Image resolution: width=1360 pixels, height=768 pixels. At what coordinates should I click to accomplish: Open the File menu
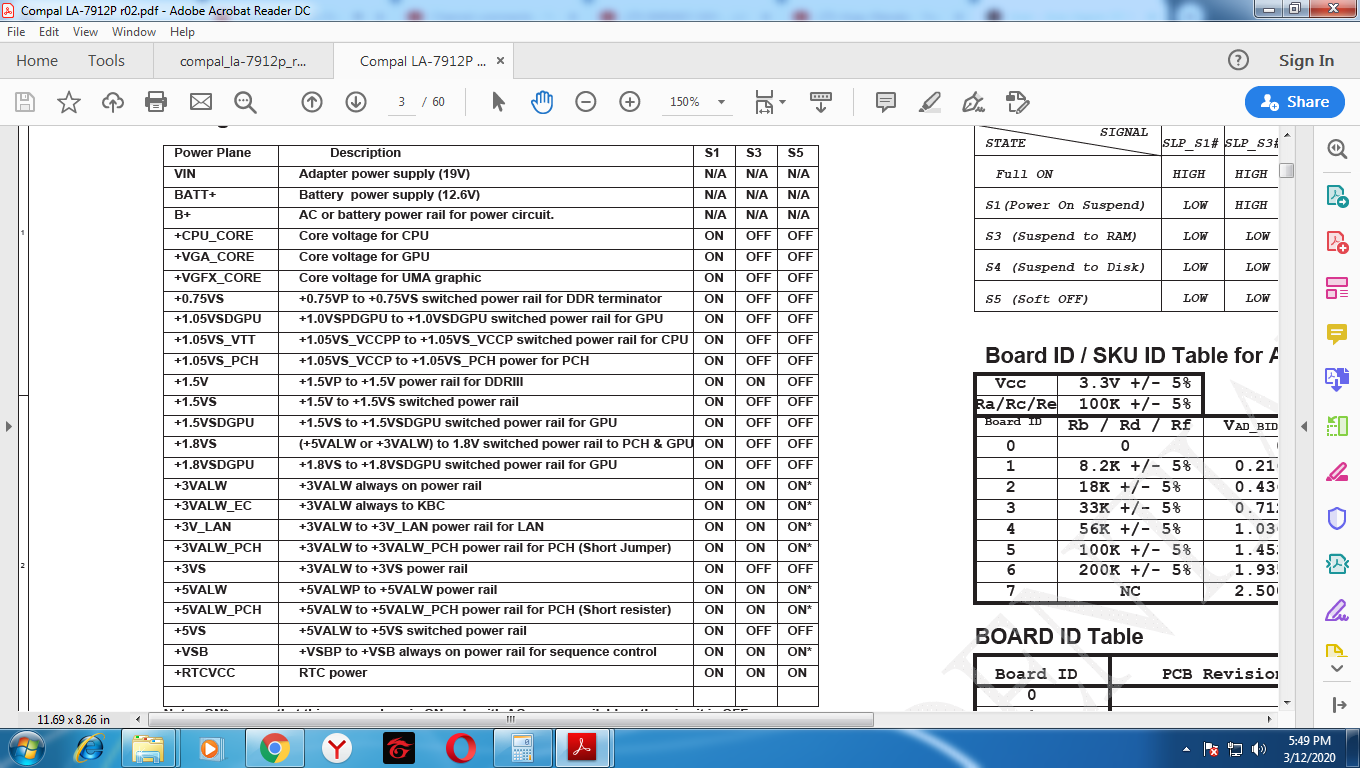point(16,32)
